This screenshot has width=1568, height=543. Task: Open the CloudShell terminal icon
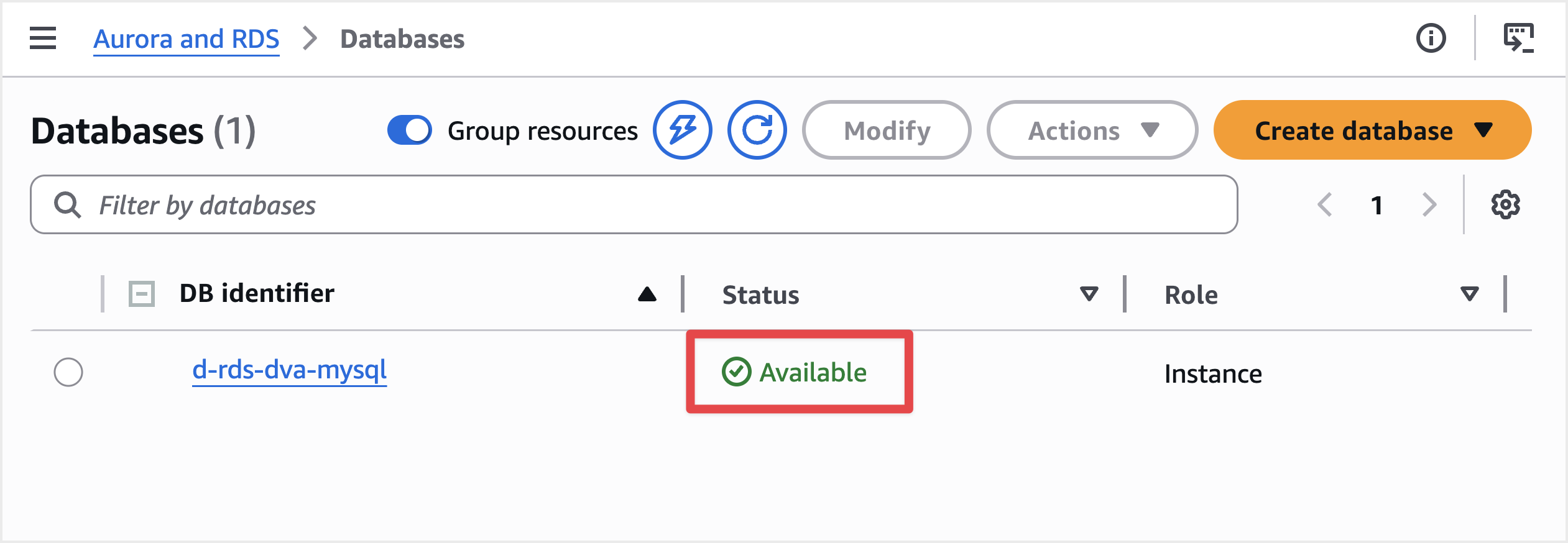1518,39
